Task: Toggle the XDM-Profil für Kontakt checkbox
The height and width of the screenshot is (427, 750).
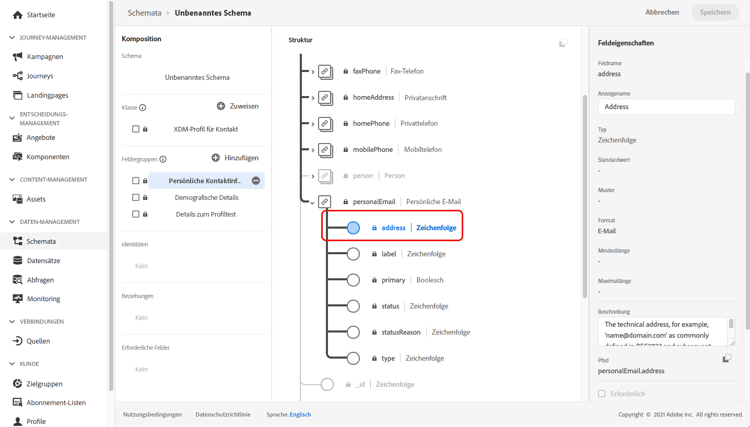Action: pyautogui.click(x=136, y=129)
